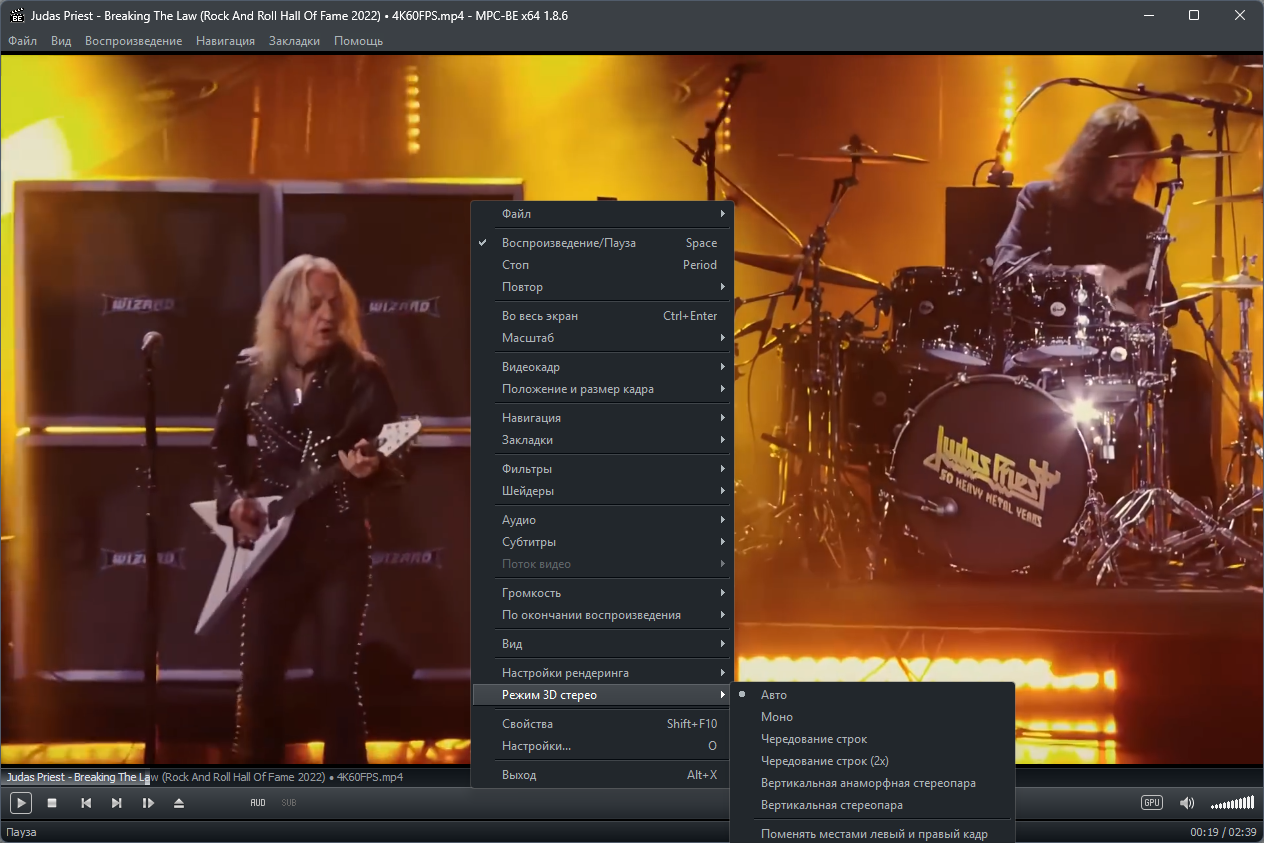
Task: Click the AUD audio track indicator
Action: (258, 803)
